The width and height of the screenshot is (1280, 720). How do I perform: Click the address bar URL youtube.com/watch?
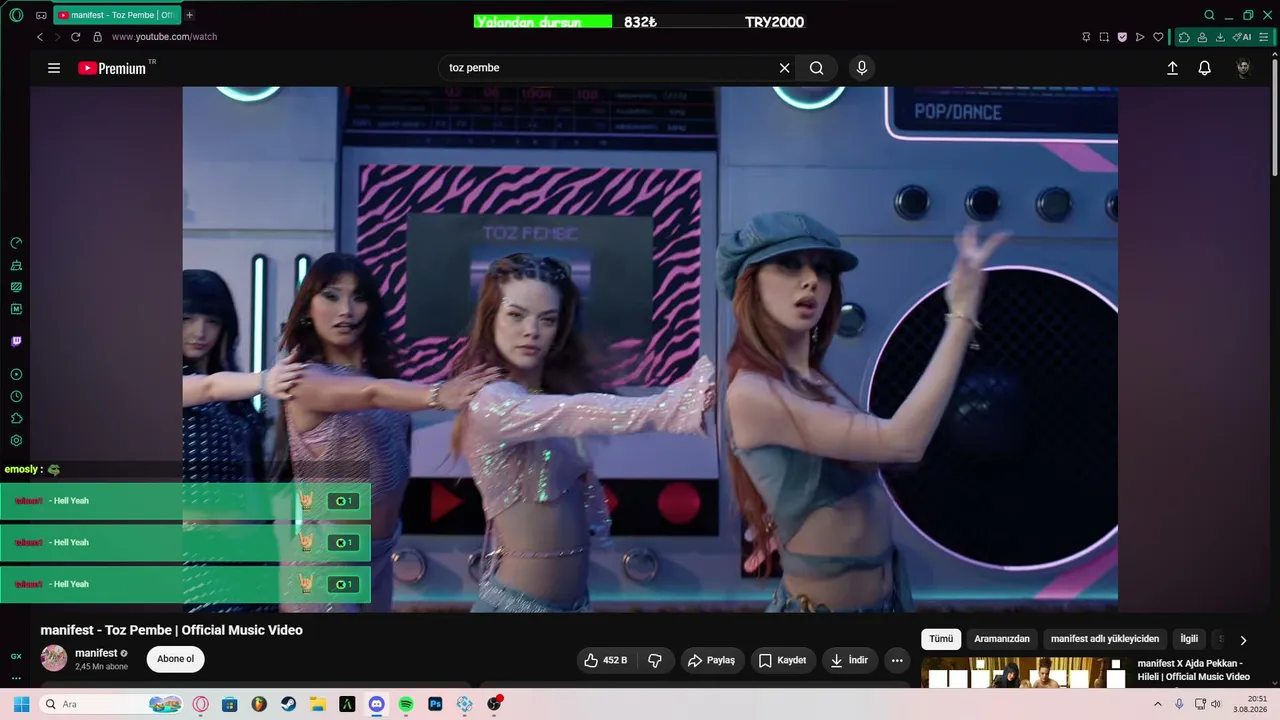[164, 37]
